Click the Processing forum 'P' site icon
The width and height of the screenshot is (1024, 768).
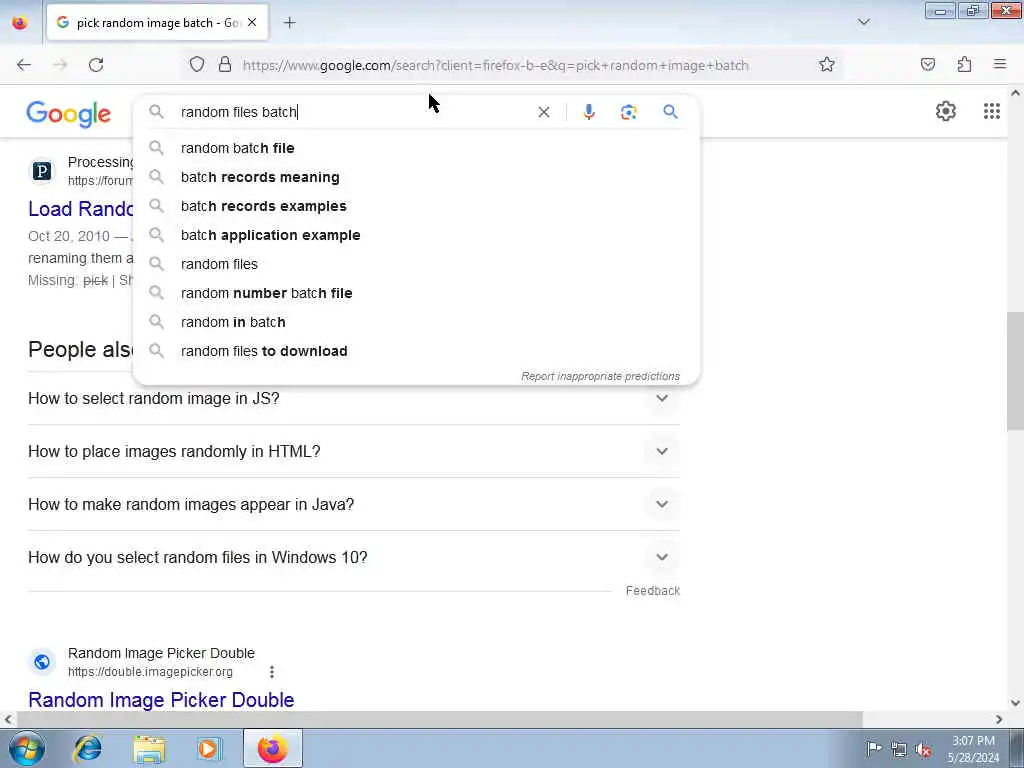tap(42, 171)
